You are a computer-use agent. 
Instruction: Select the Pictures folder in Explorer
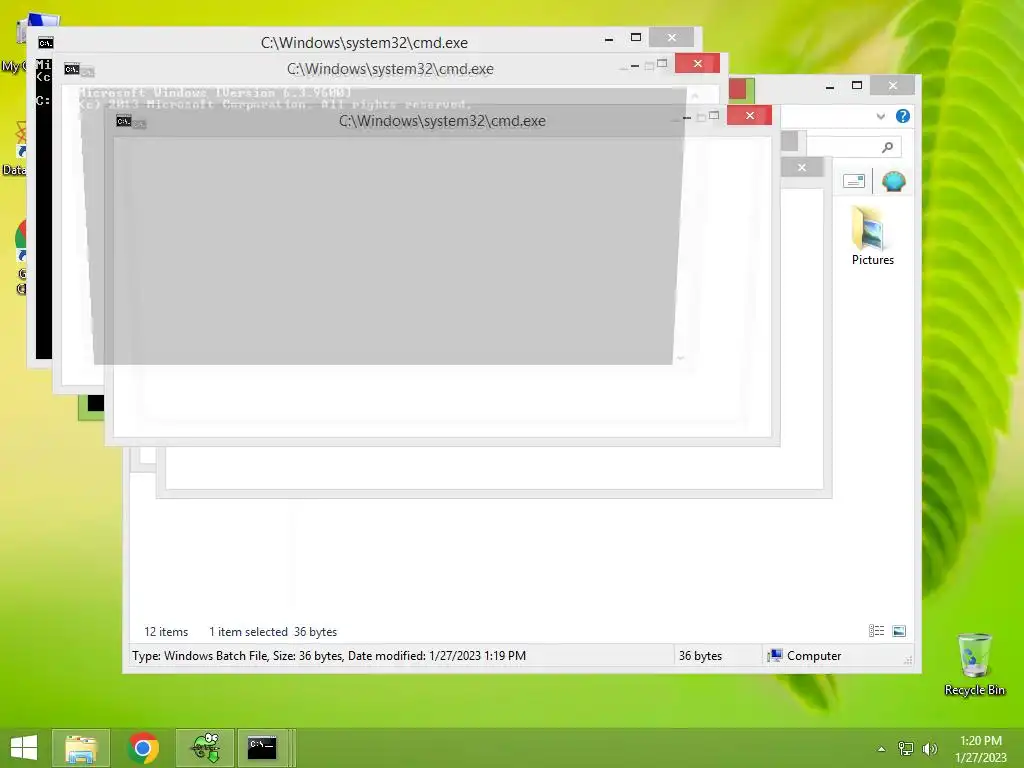(872, 235)
